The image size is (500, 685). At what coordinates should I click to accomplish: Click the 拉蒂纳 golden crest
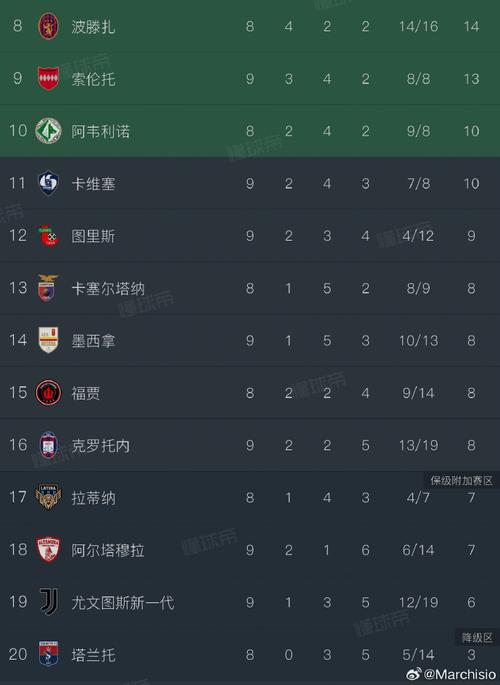click(x=48, y=497)
